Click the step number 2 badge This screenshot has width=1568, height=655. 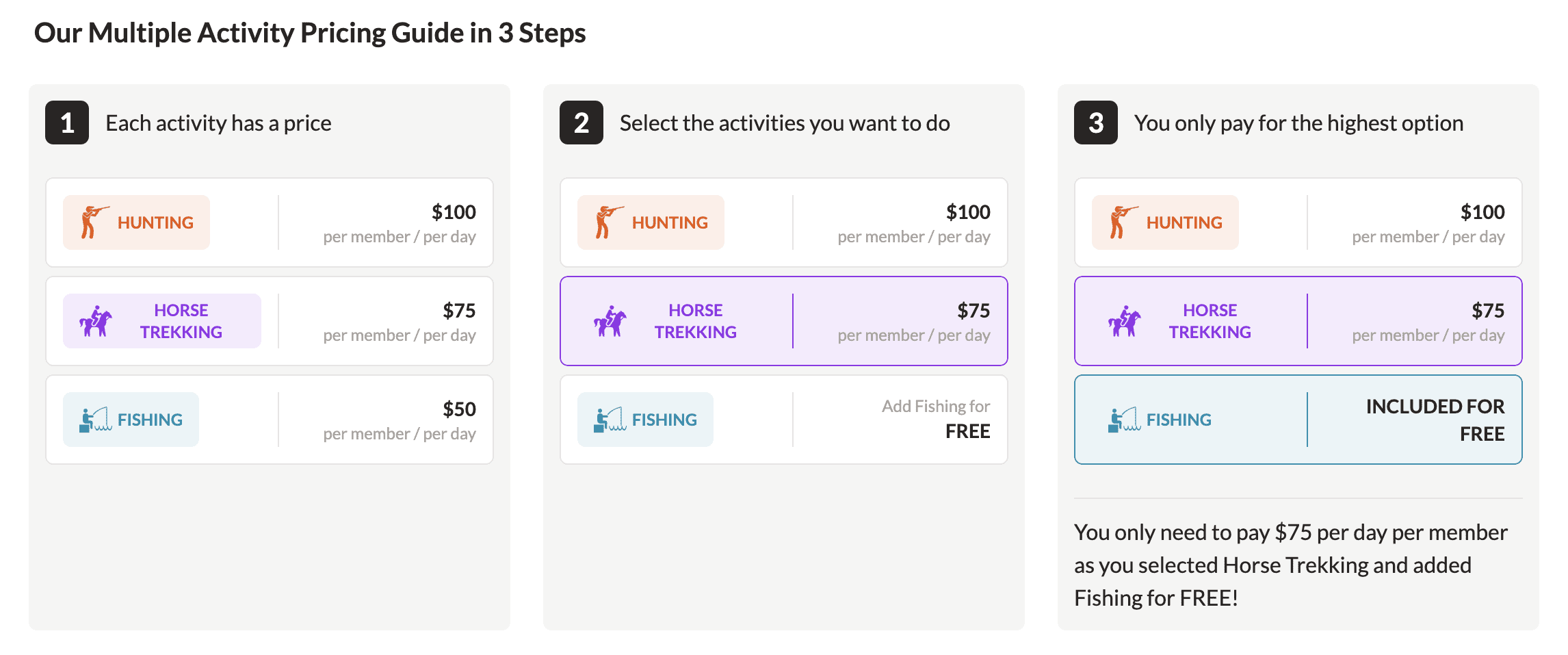582,123
